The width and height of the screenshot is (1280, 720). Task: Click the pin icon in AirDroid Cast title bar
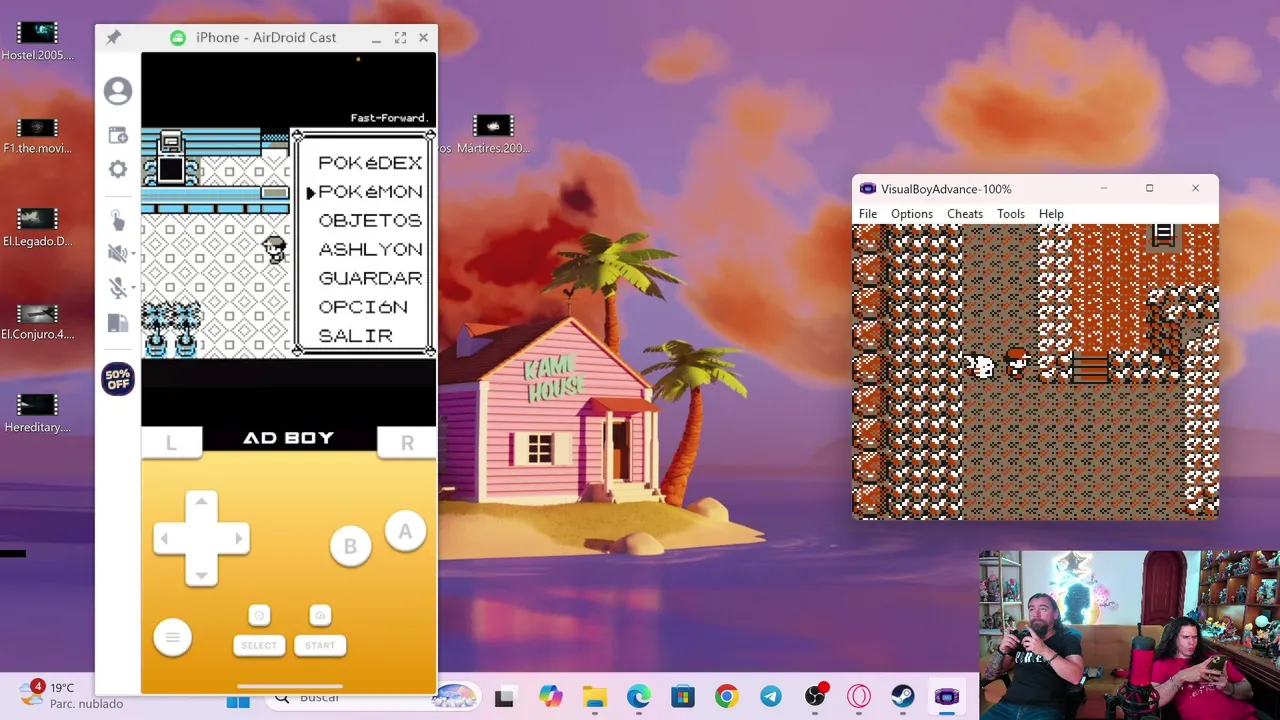tap(113, 37)
